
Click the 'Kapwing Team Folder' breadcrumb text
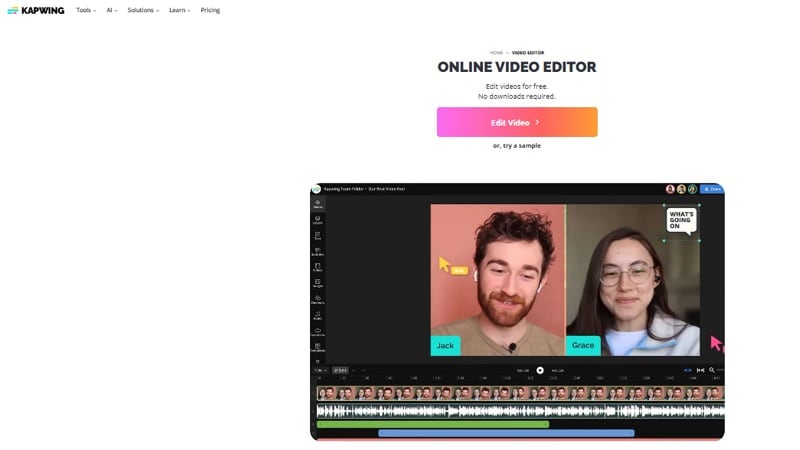tap(343, 189)
